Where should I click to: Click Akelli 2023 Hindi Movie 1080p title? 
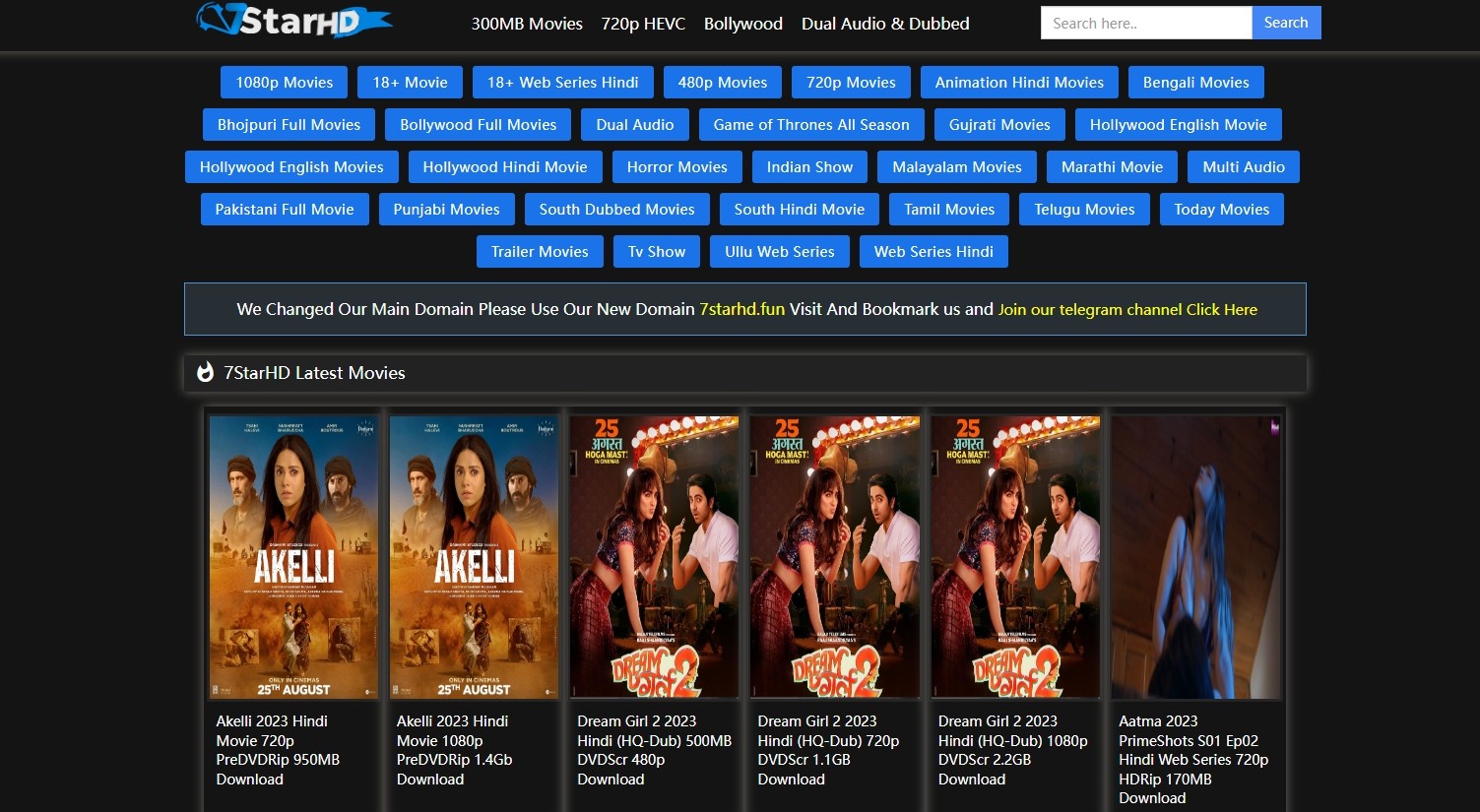click(455, 750)
